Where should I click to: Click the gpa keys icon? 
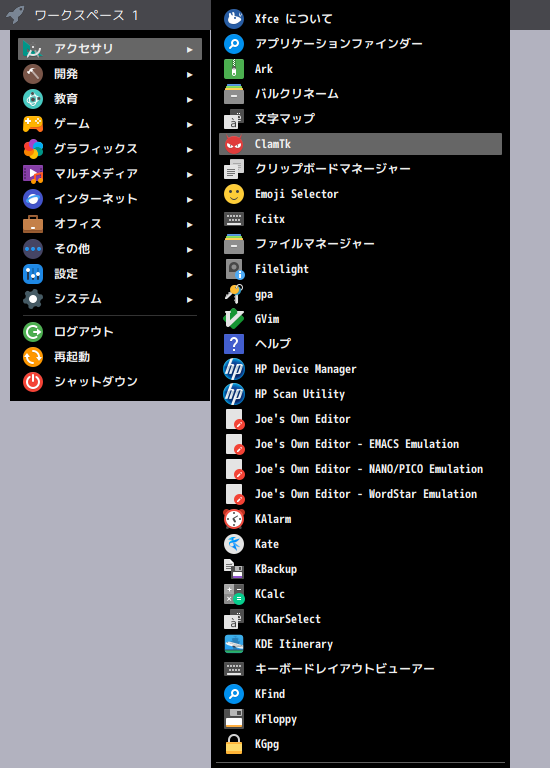click(x=234, y=294)
